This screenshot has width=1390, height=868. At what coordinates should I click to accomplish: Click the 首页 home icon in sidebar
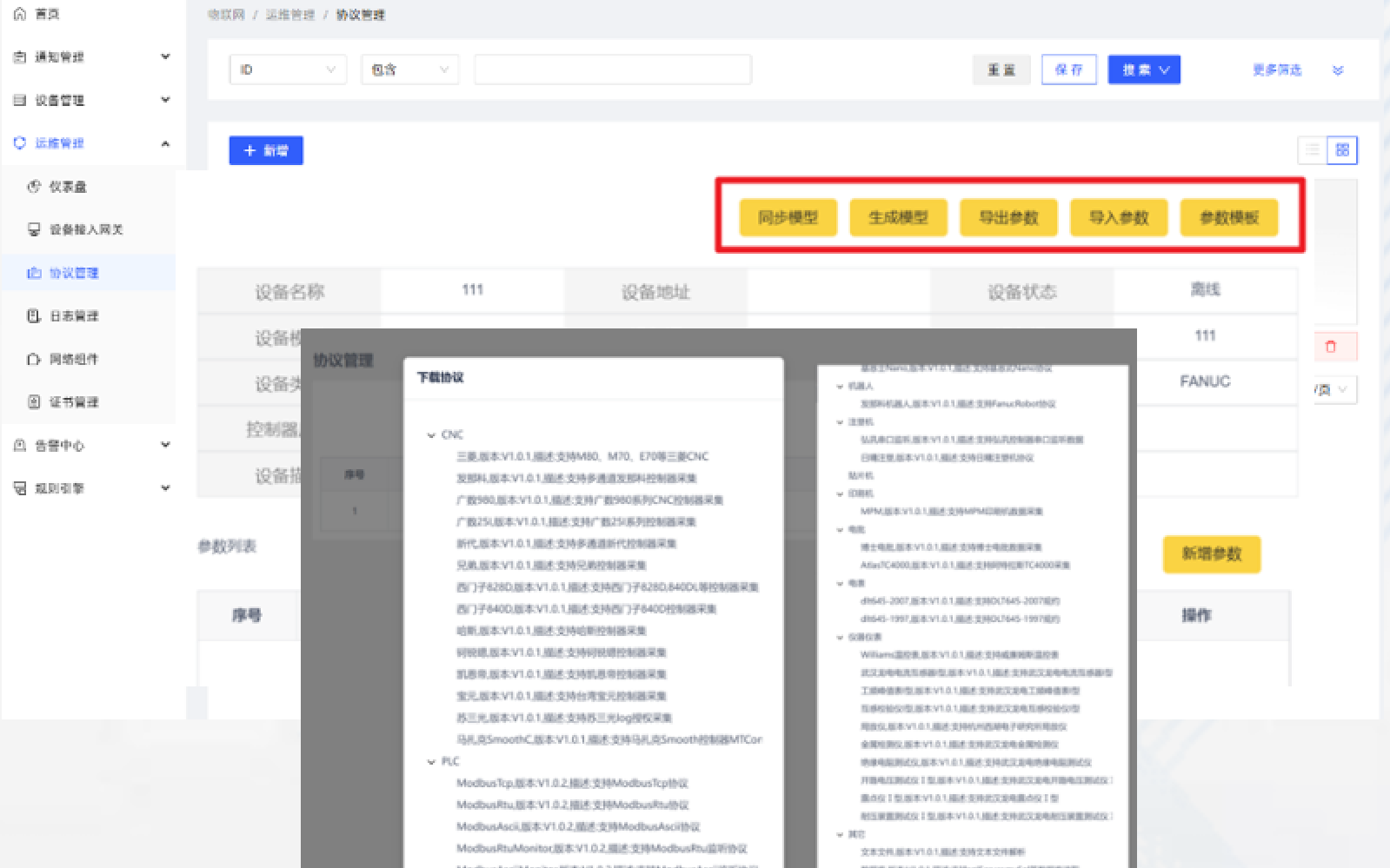point(20,14)
